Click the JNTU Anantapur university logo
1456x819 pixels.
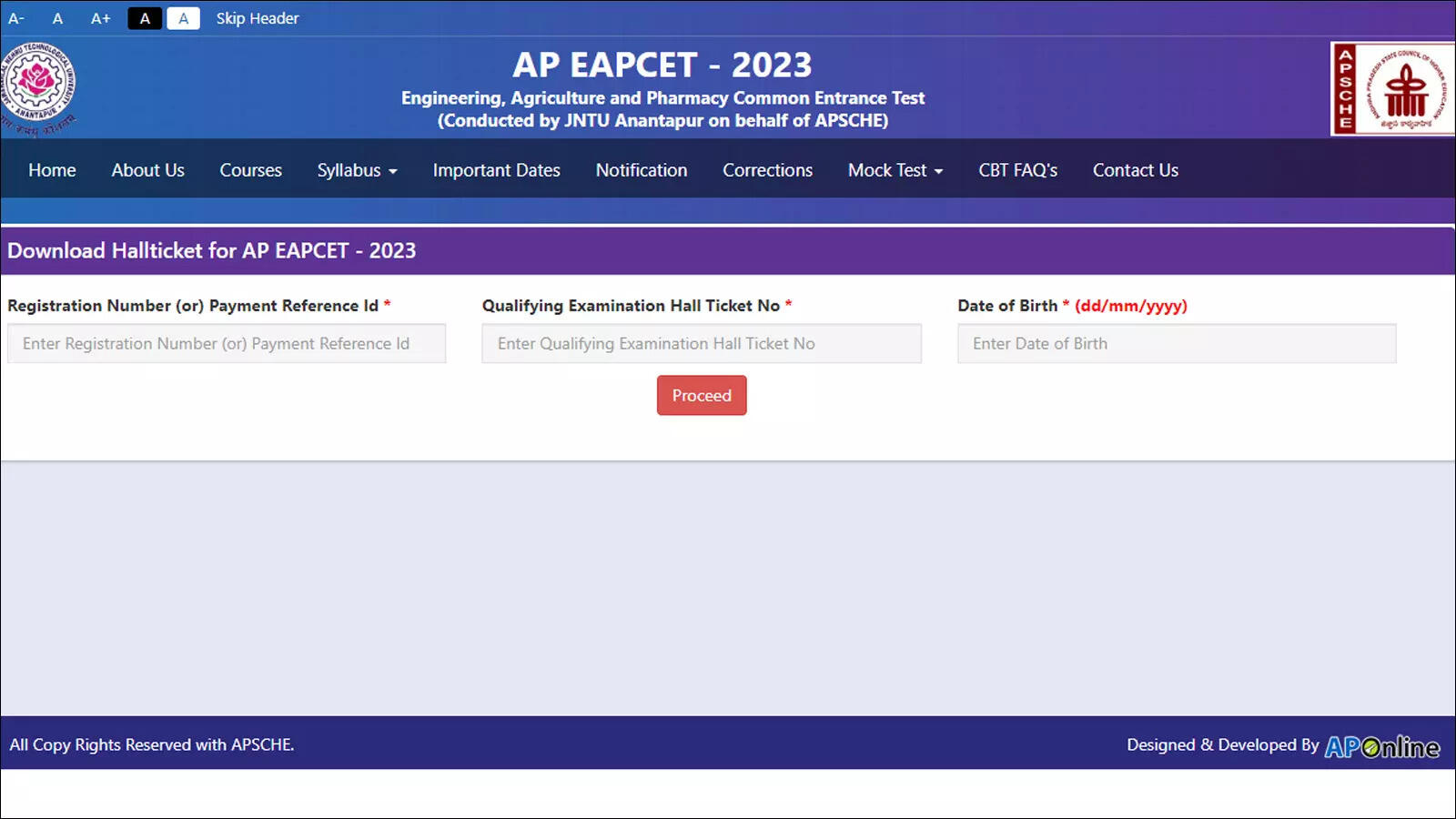pos(37,88)
